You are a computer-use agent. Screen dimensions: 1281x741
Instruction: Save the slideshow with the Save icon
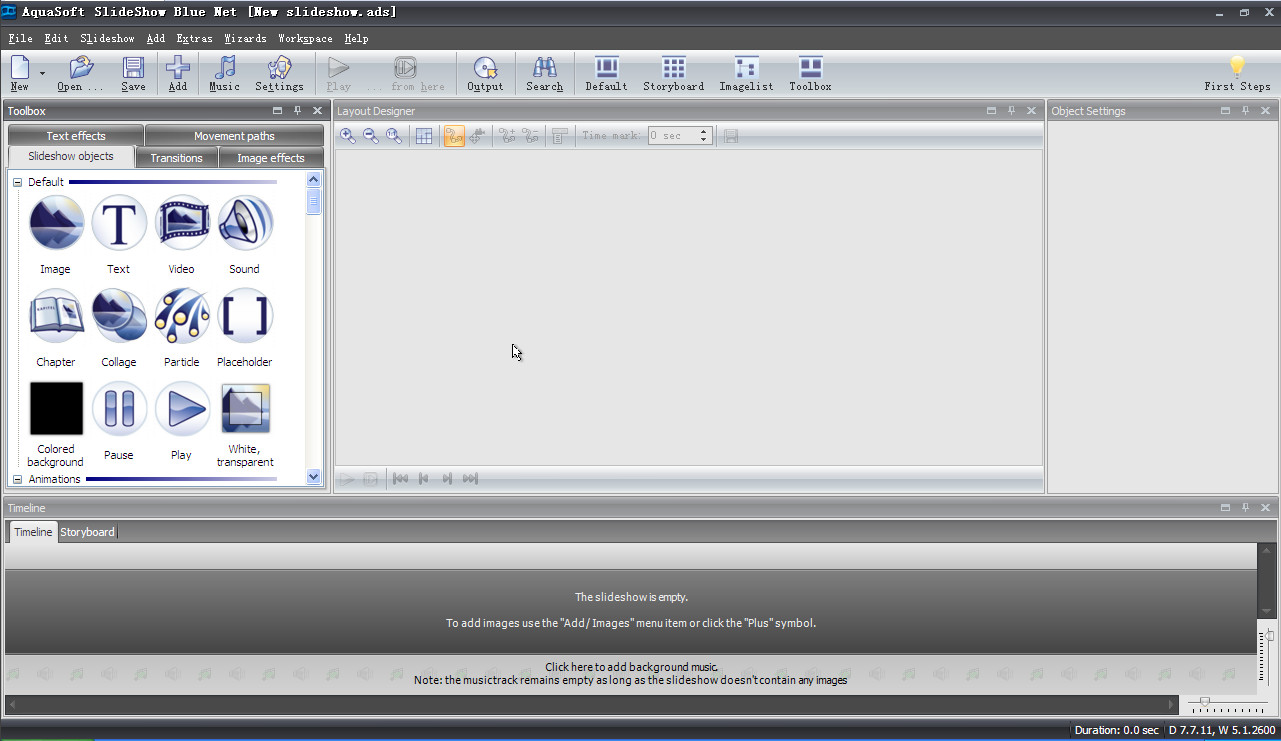(x=133, y=68)
